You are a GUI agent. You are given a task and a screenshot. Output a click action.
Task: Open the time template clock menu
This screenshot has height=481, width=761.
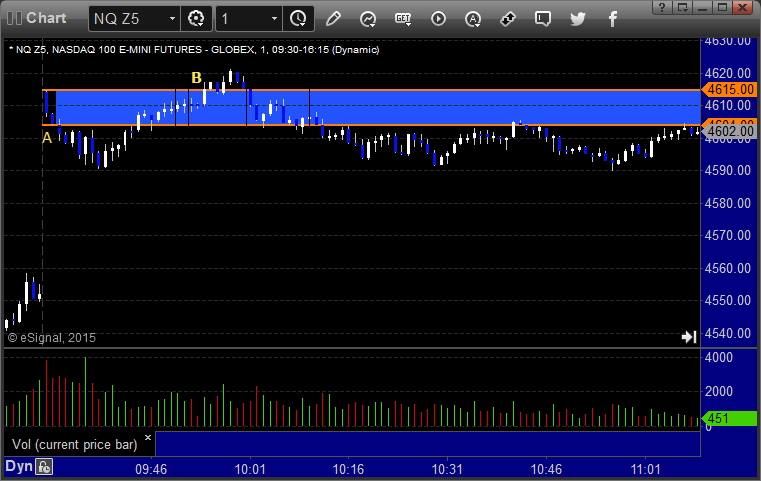pos(298,19)
